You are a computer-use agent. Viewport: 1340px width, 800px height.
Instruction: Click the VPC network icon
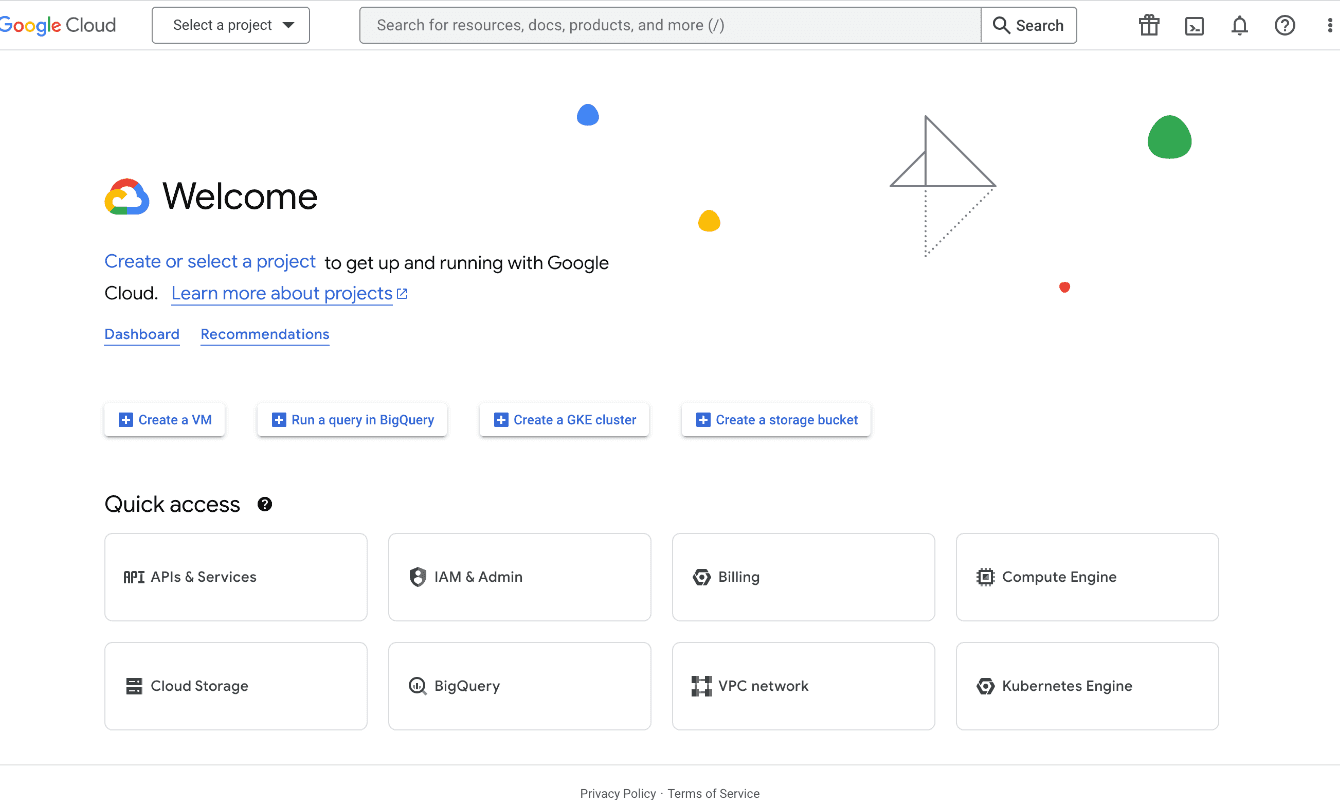(702, 686)
